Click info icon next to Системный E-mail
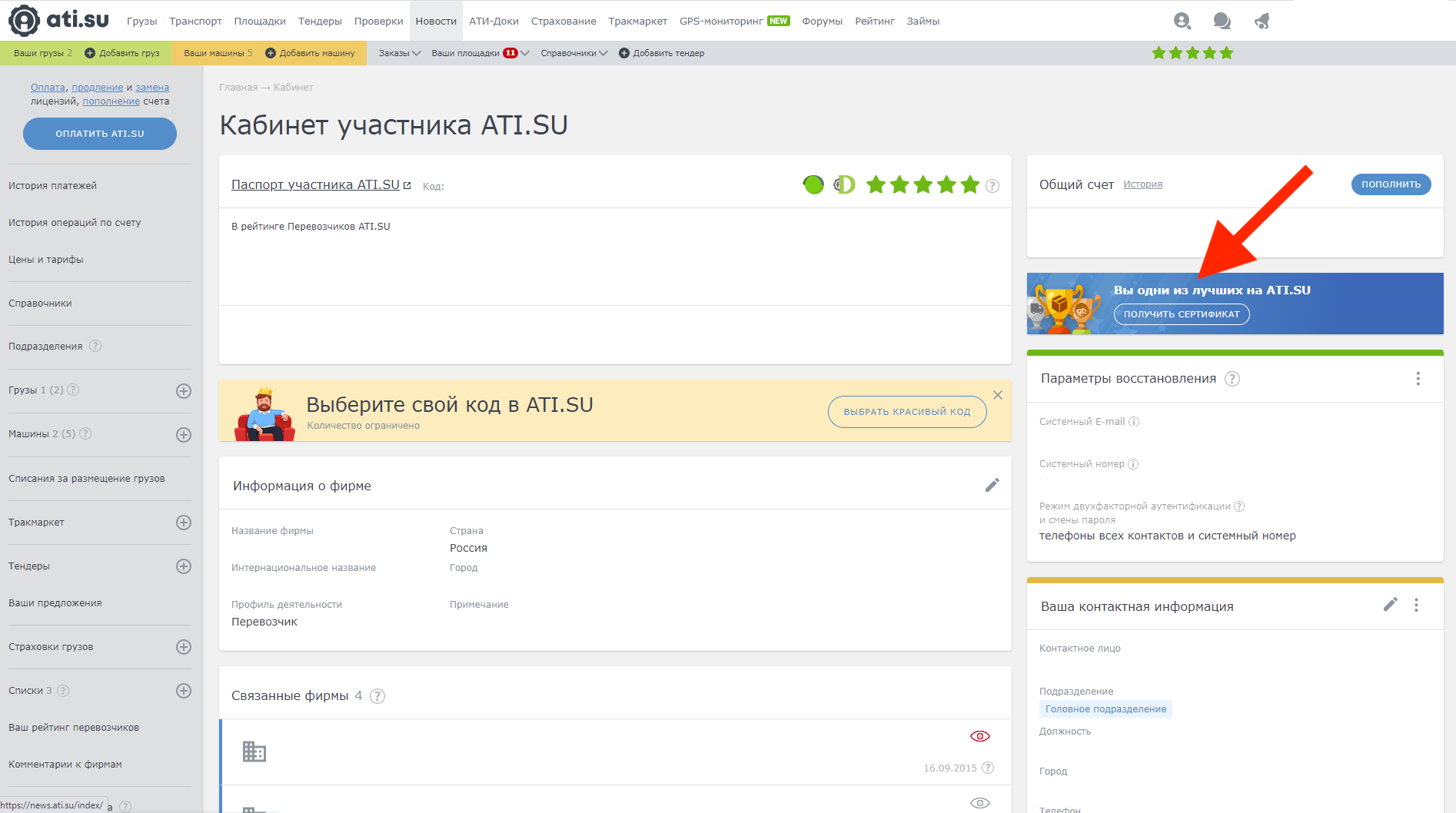1456x813 pixels. 1134,422
